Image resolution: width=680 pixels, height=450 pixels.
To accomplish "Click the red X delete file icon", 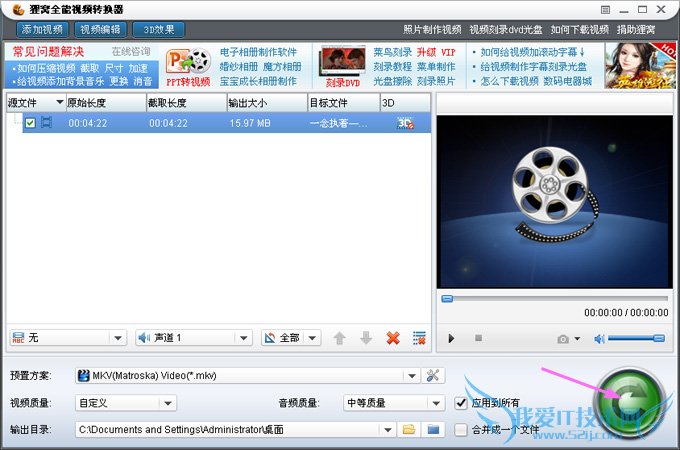I will [393, 338].
